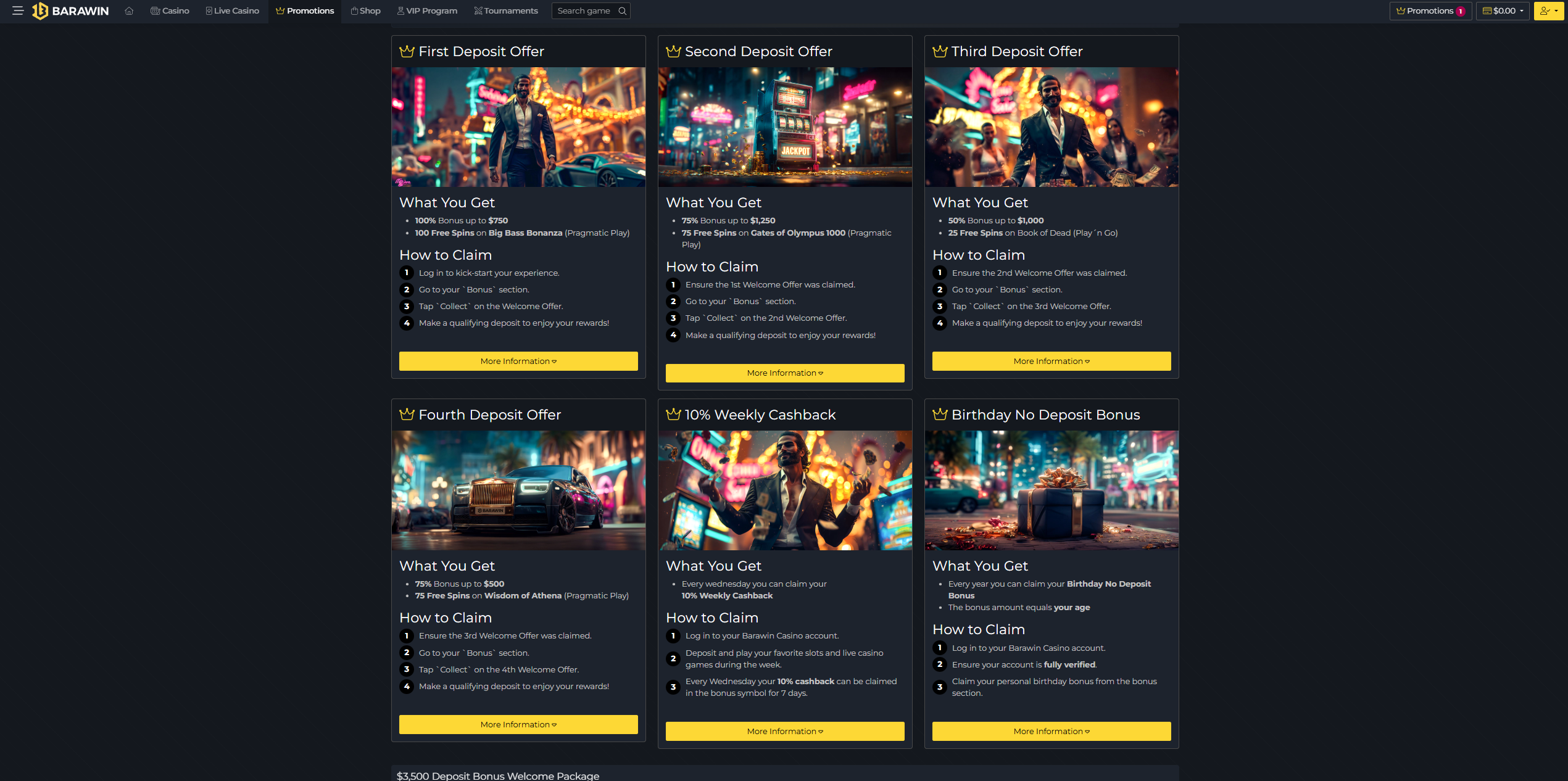The height and width of the screenshot is (781, 1568).
Task: Click the Second Deposit Offer crown icon
Action: 673,51
